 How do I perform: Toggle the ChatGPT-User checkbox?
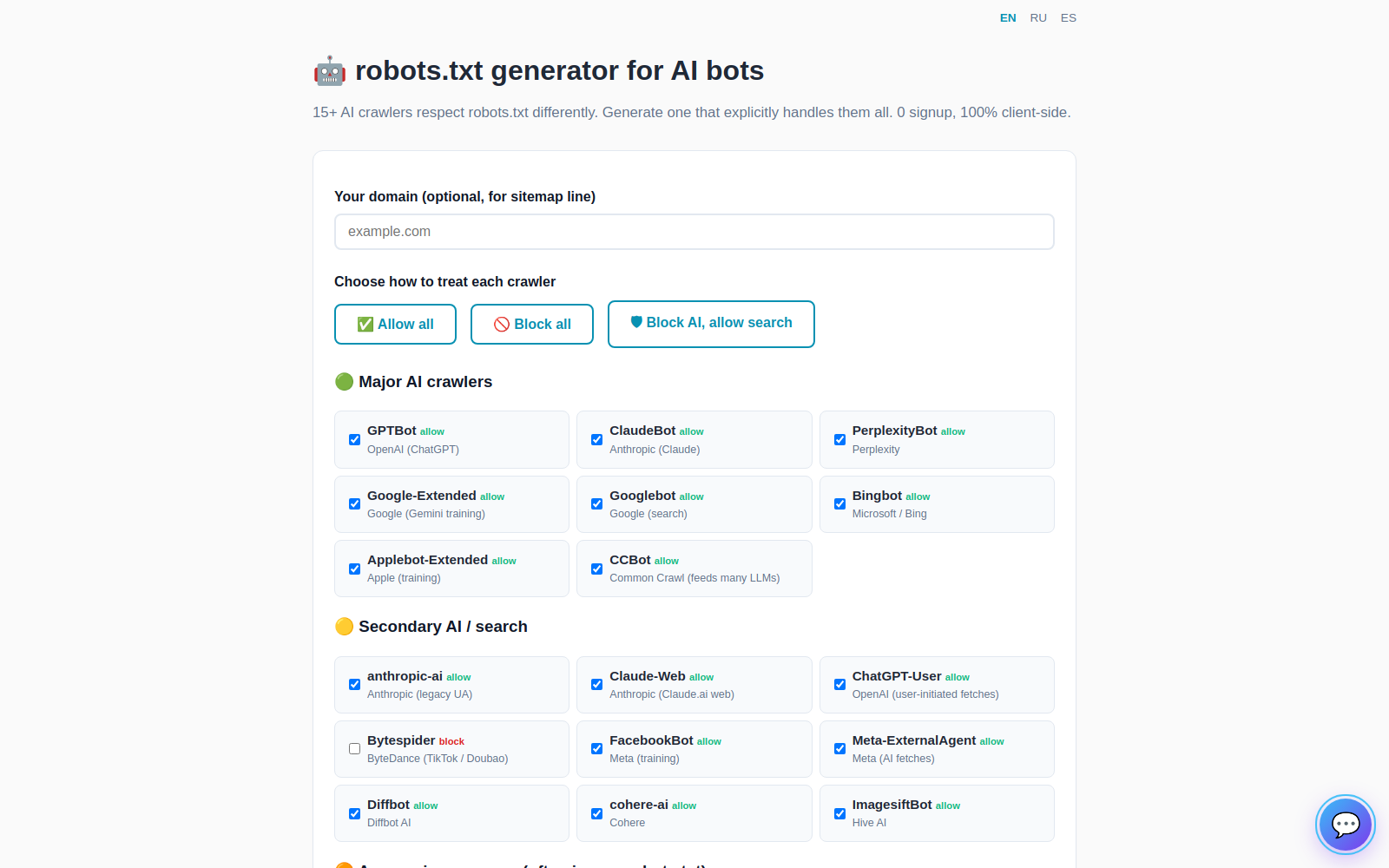[839, 684]
